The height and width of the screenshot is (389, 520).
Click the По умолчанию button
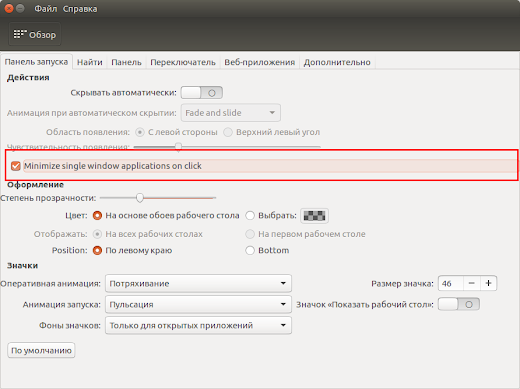tap(41, 350)
